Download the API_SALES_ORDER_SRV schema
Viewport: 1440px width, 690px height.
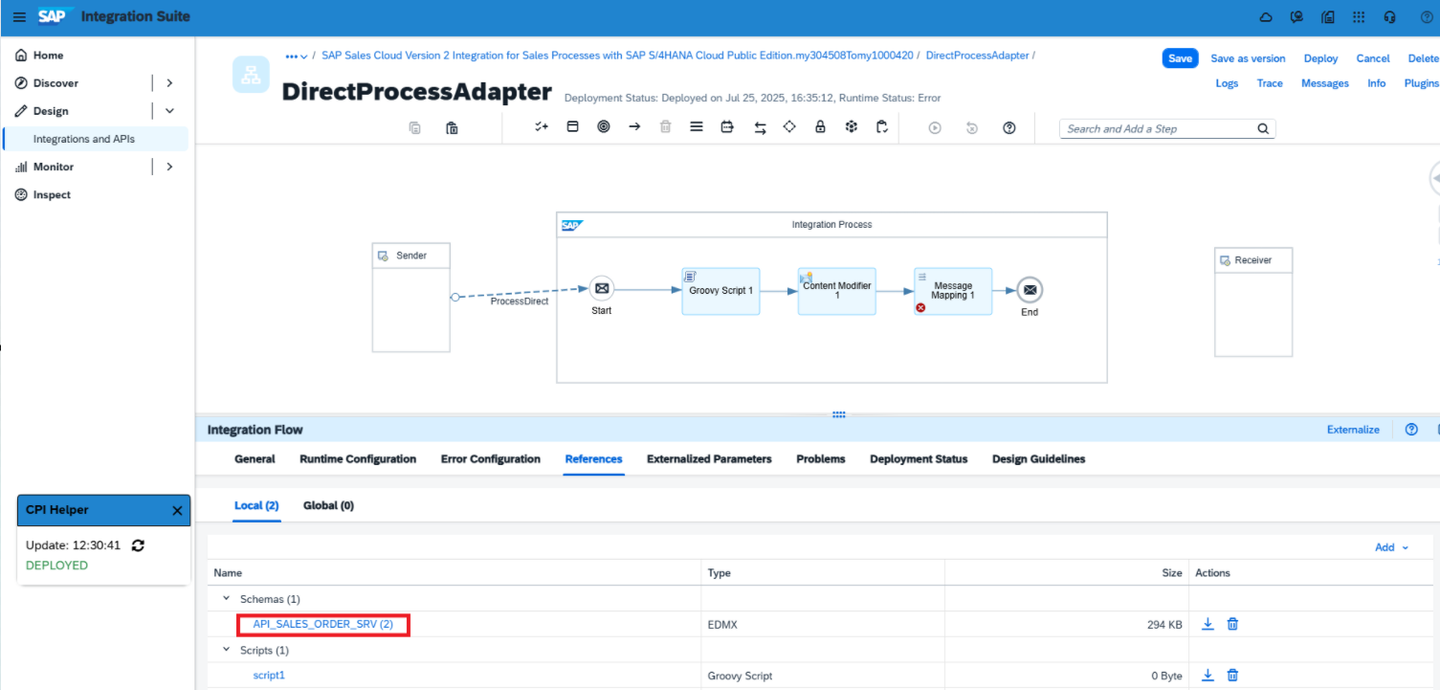[x=1208, y=624]
